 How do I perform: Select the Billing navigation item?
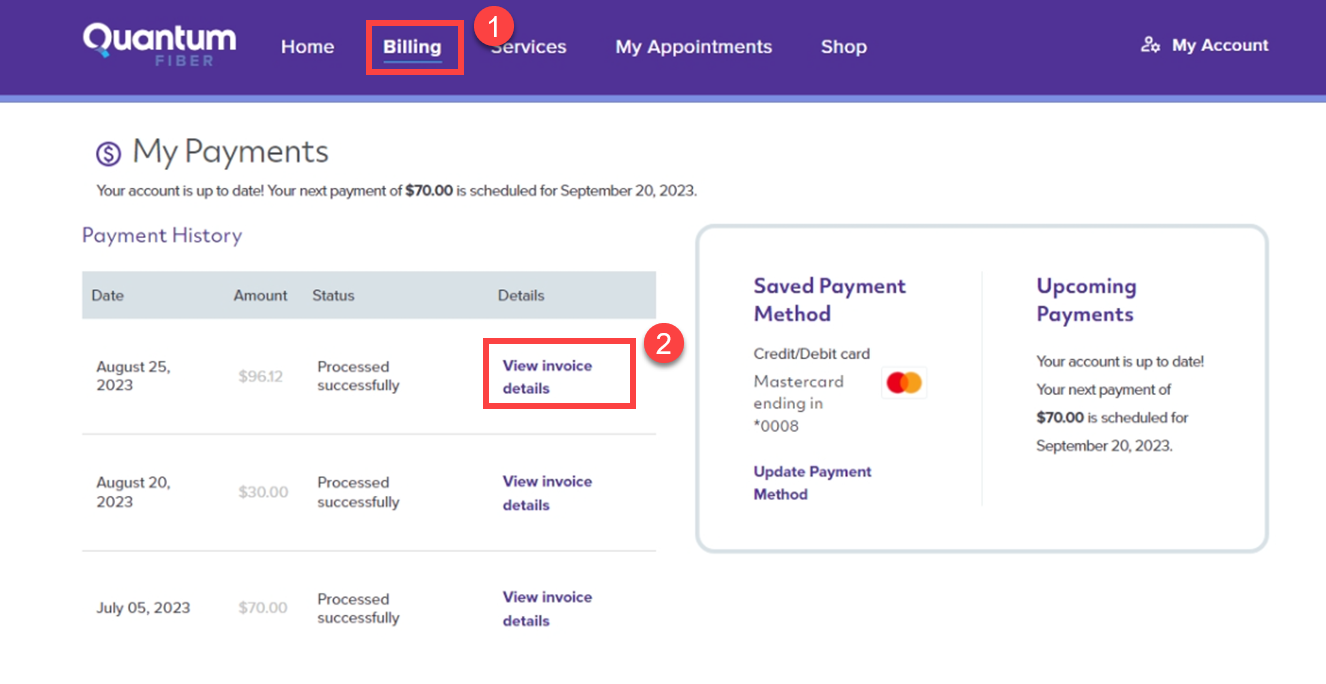click(x=413, y=46)
